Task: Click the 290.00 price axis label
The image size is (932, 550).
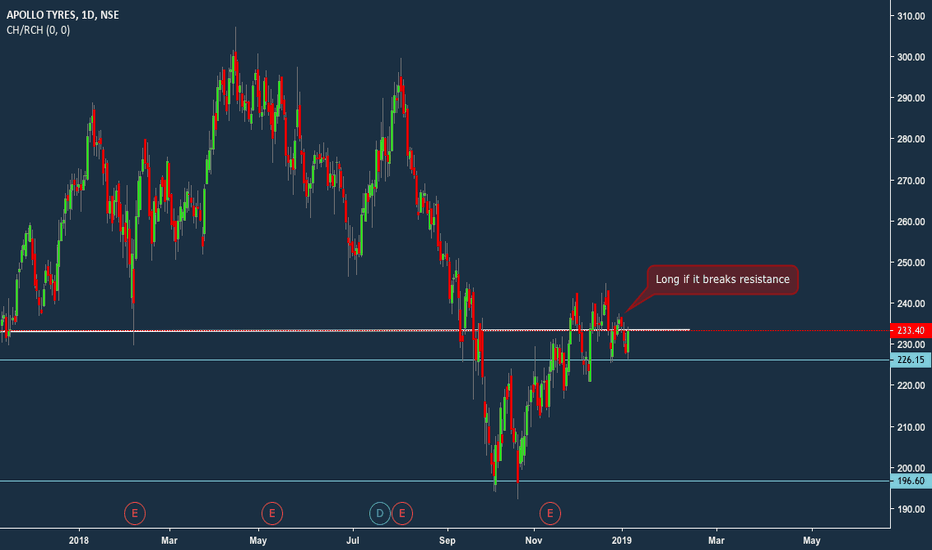Action: point(911,98)
